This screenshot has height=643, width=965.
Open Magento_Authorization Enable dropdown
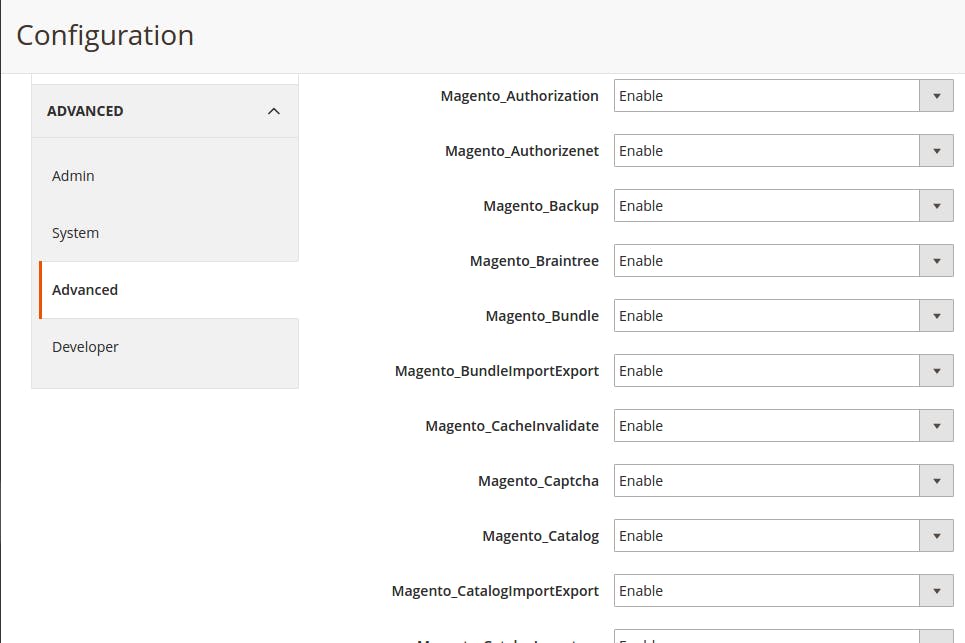point(783,96)
